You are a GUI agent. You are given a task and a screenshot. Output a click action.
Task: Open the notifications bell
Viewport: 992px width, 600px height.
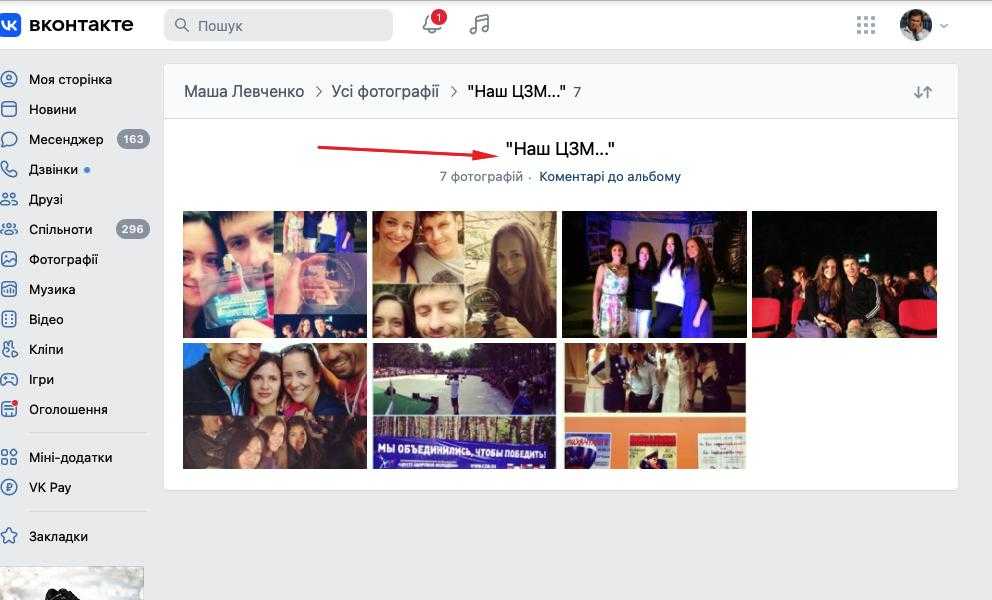432,25
